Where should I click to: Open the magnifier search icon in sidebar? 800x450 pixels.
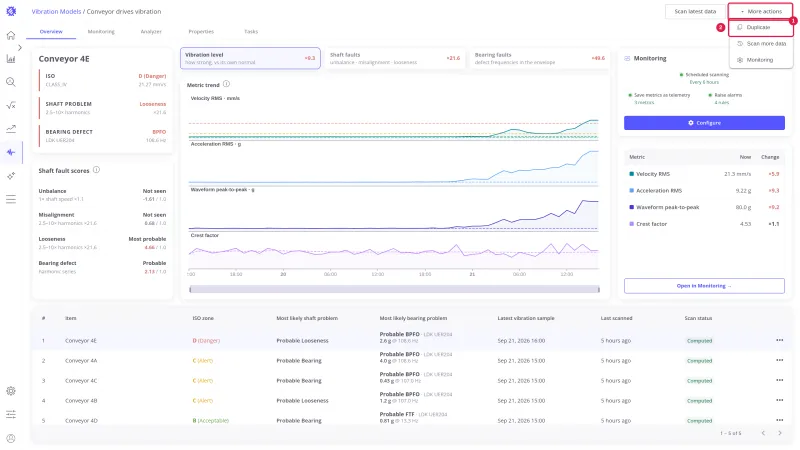point(11,82)
